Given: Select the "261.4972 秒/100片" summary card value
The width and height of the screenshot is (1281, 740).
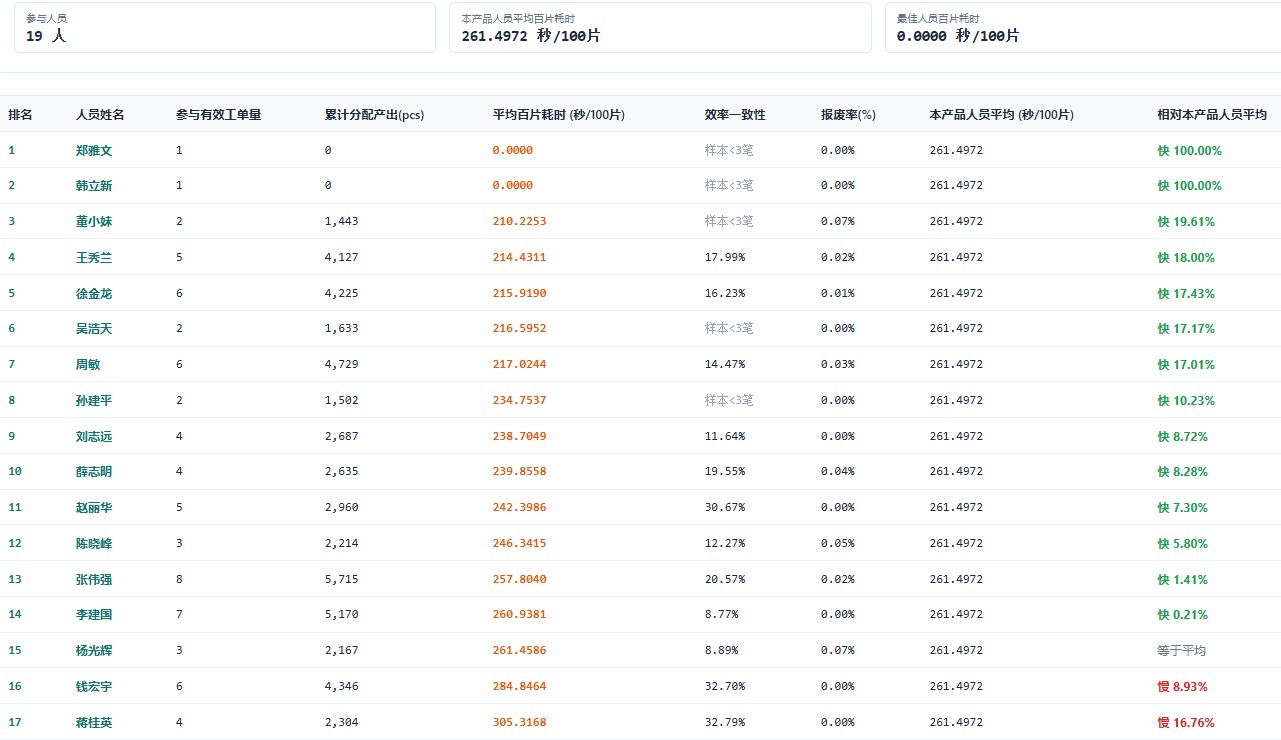Looking at the screenshot, I should coord(531,36).
